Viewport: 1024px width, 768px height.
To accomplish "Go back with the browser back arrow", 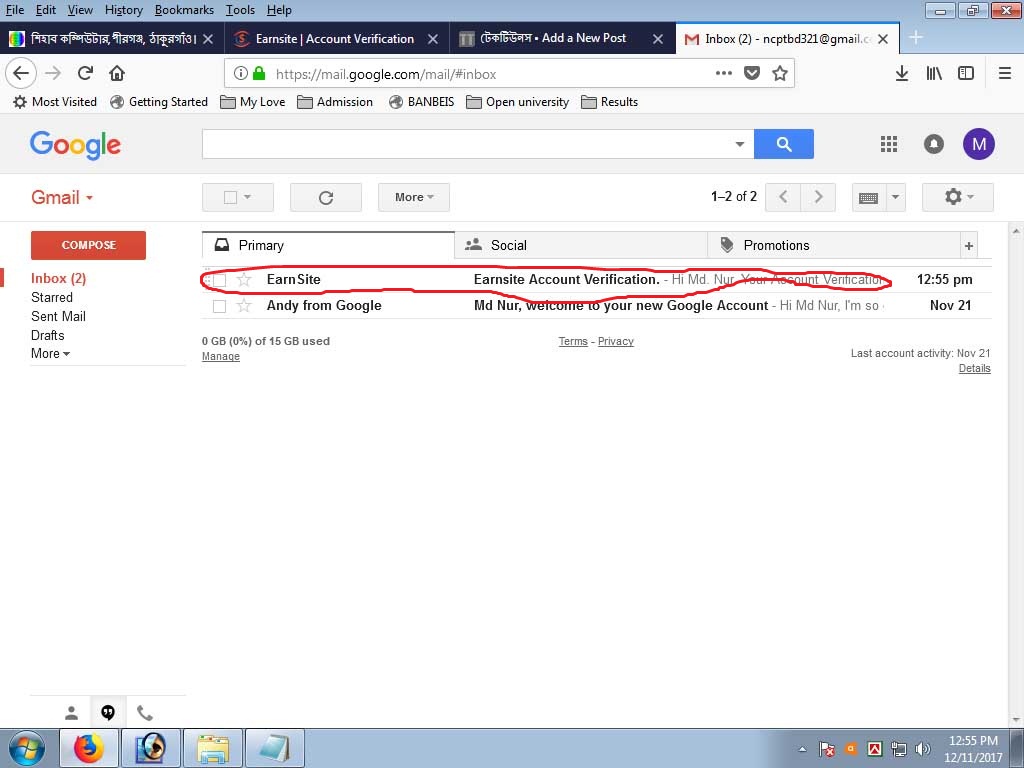I will pyautogui.click(x=21, y=73).
